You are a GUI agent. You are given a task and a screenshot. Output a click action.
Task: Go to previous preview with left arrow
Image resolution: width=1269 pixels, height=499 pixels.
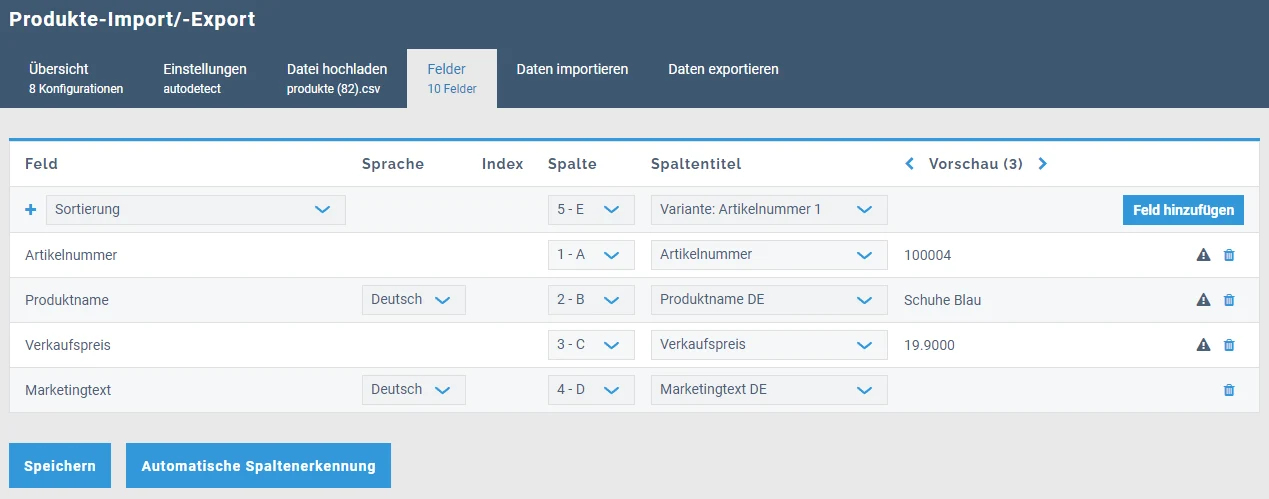pos(910,164)
